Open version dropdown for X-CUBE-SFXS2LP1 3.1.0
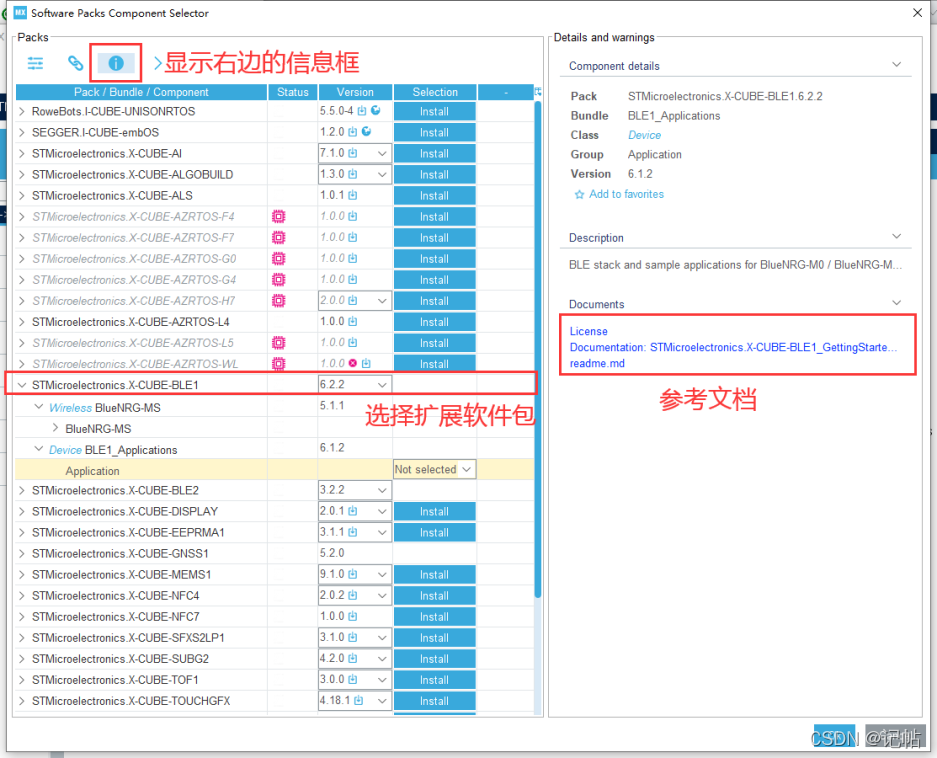This screenshot has height=758, width=937. click(x=382, y=638)
